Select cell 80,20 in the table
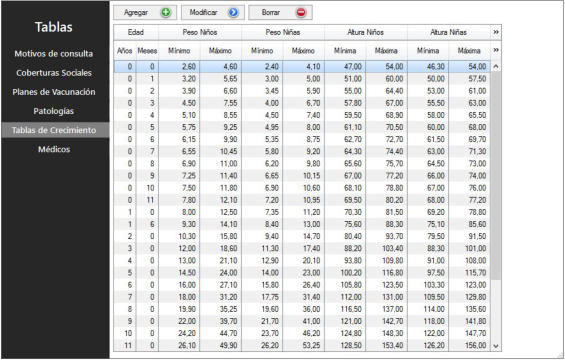The height and width of the screenshot is (360, 565). [386, 200]
